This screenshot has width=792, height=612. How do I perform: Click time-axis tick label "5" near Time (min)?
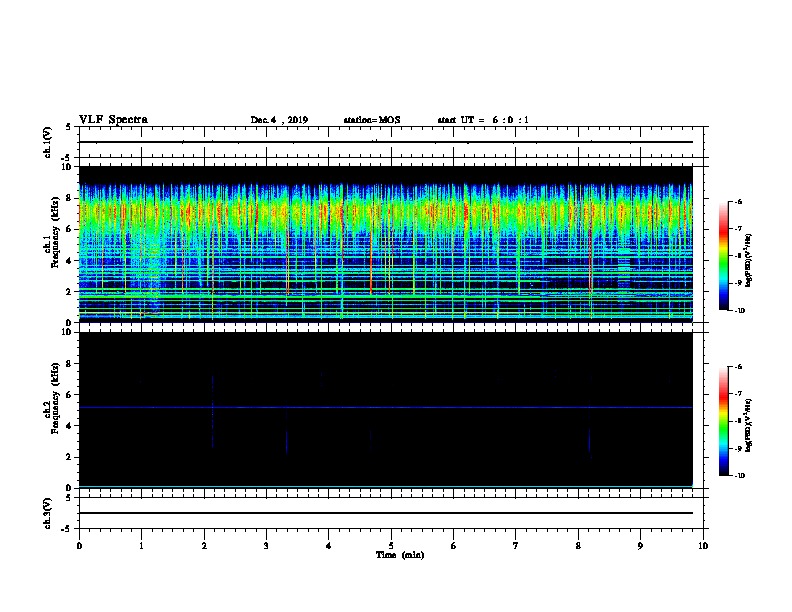pos(391,546)
